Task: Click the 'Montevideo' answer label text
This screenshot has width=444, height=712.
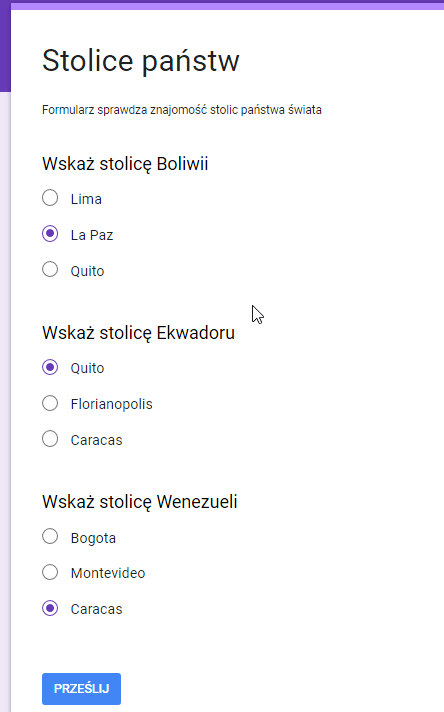Action: [108, 573]
